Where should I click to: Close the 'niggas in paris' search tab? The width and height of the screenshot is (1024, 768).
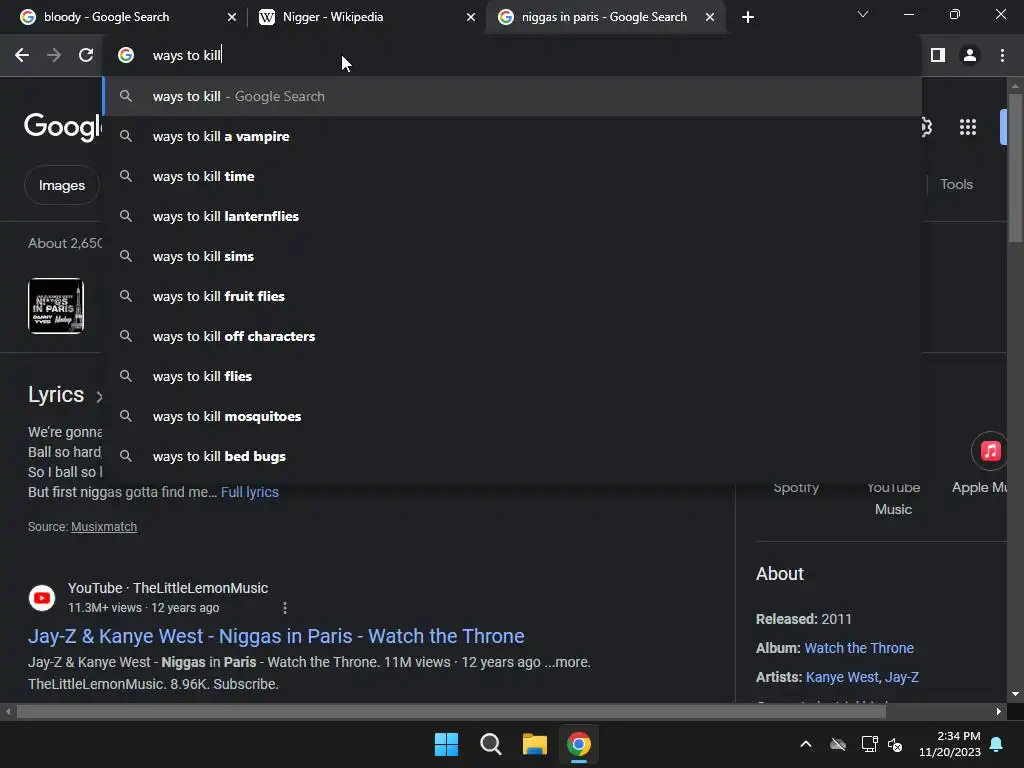710,17
